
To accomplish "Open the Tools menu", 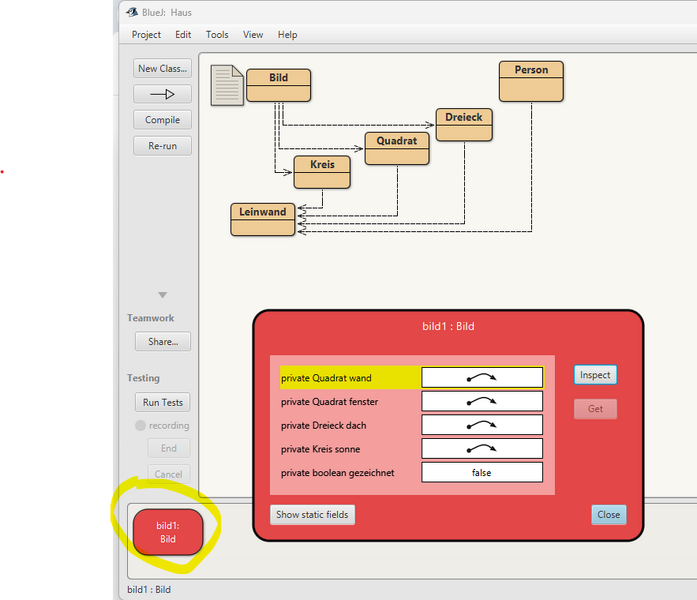I will (217, 35).
